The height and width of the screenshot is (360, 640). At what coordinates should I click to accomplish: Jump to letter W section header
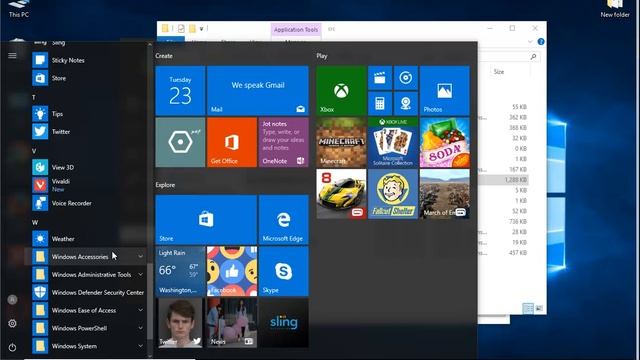point(35,222)
